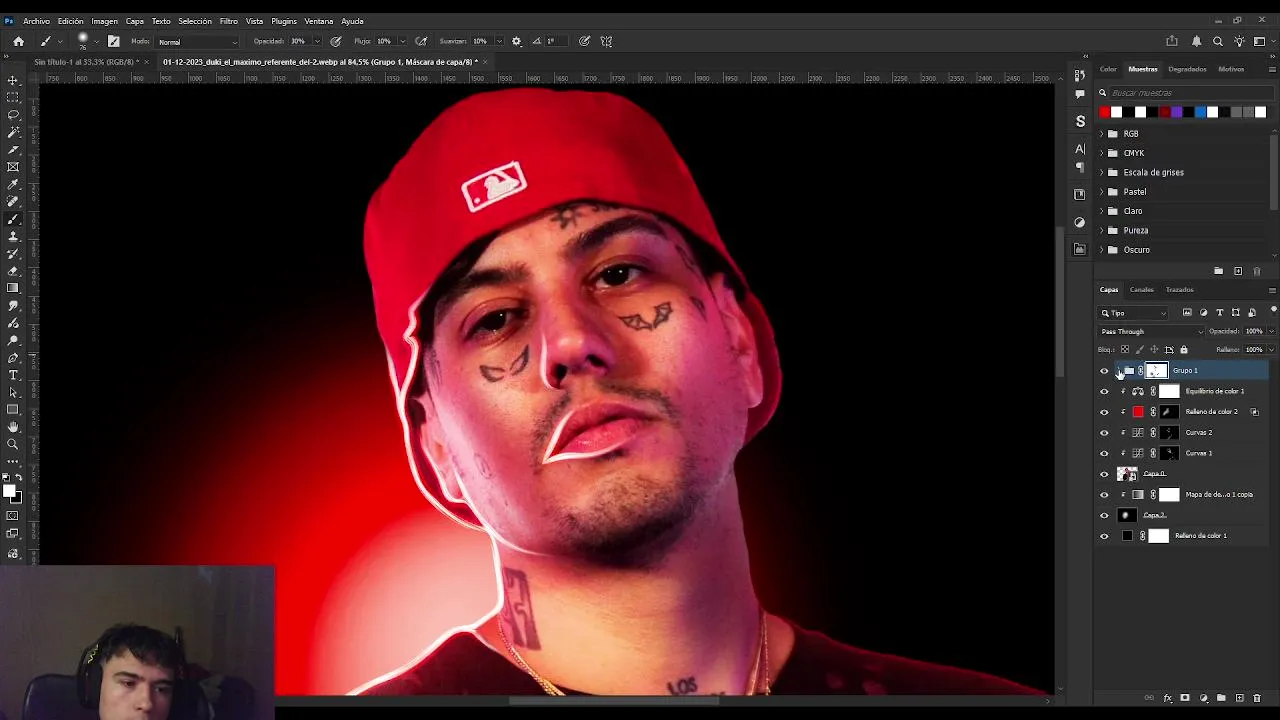Switch to the Canales tab
The width and height of the screenshot is (1280, 720).
tap(1141, 290)
